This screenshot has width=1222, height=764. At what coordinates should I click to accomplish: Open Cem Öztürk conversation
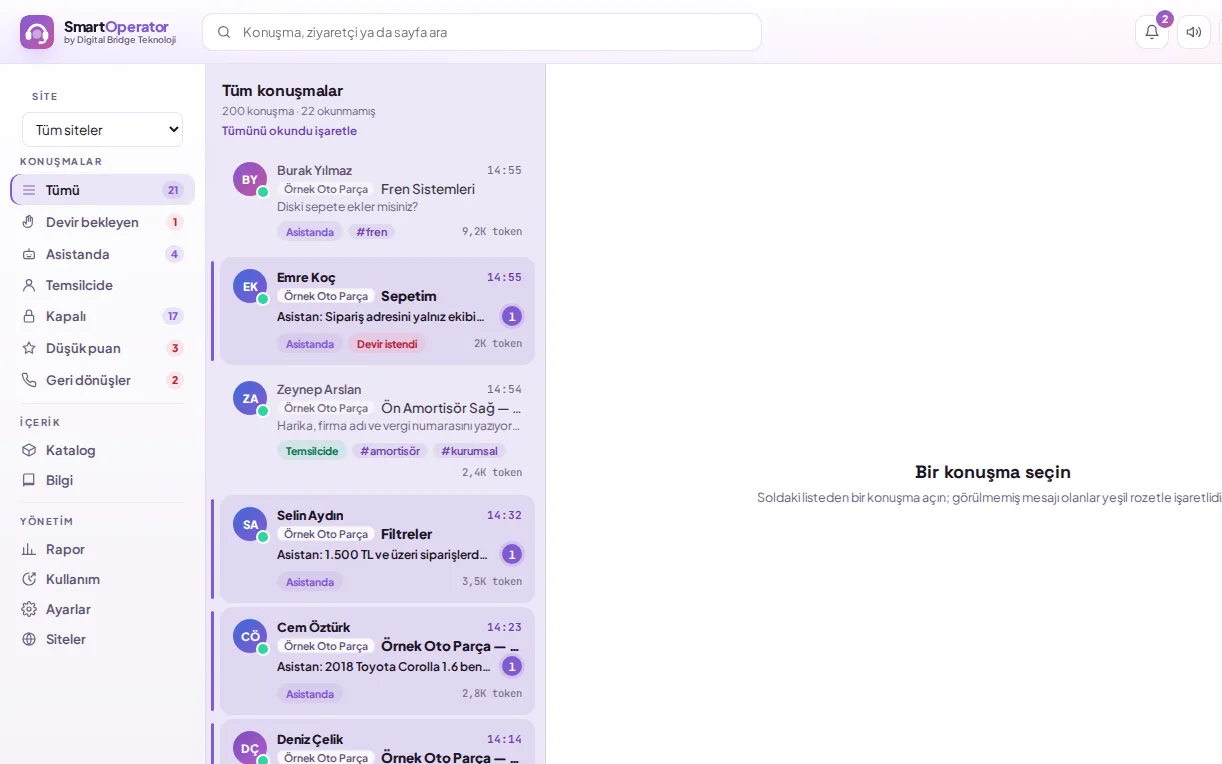tap(377, 661)
